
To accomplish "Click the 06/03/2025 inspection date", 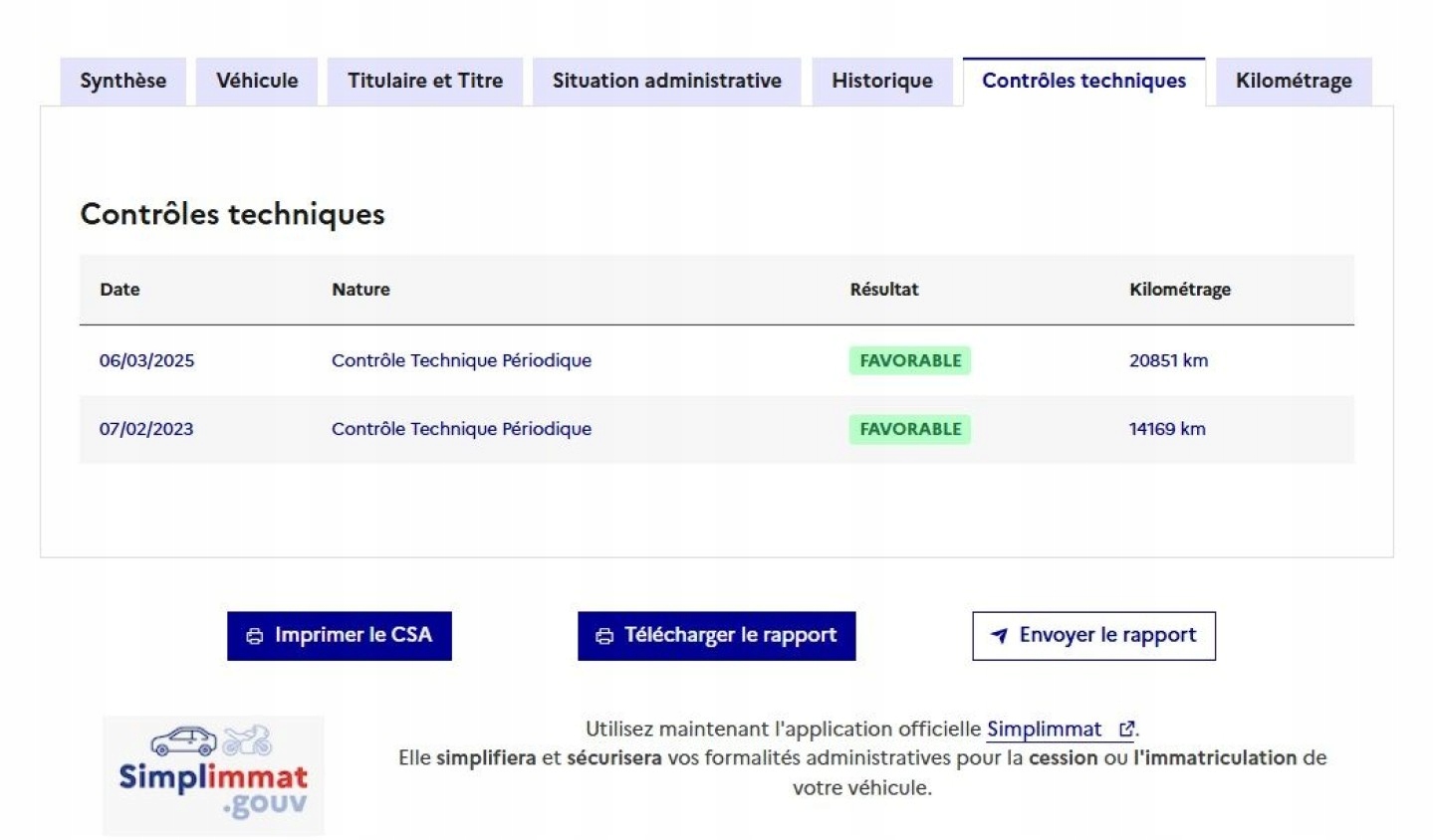I will 146,360.
